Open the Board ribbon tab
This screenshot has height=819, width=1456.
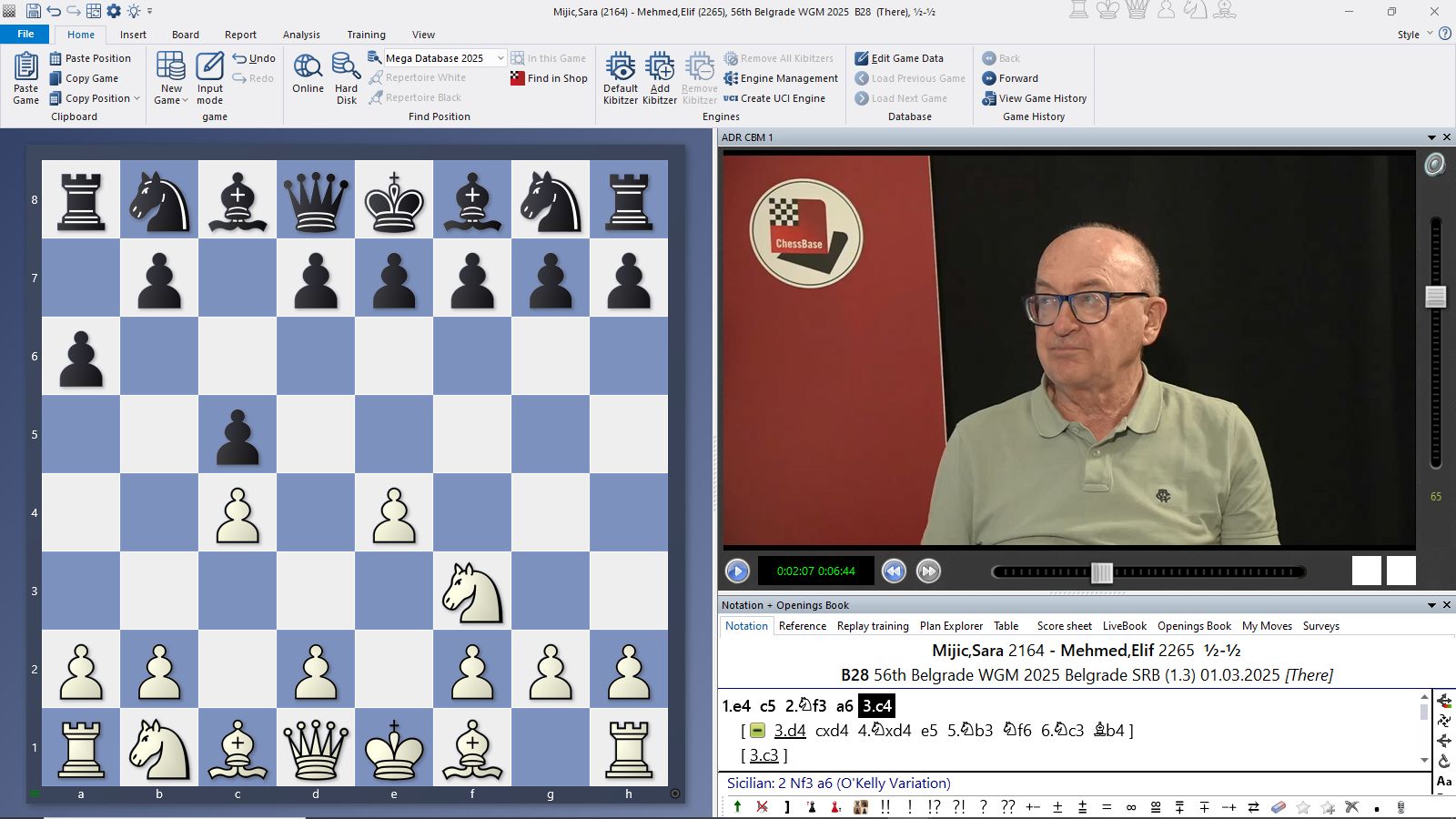186,34
